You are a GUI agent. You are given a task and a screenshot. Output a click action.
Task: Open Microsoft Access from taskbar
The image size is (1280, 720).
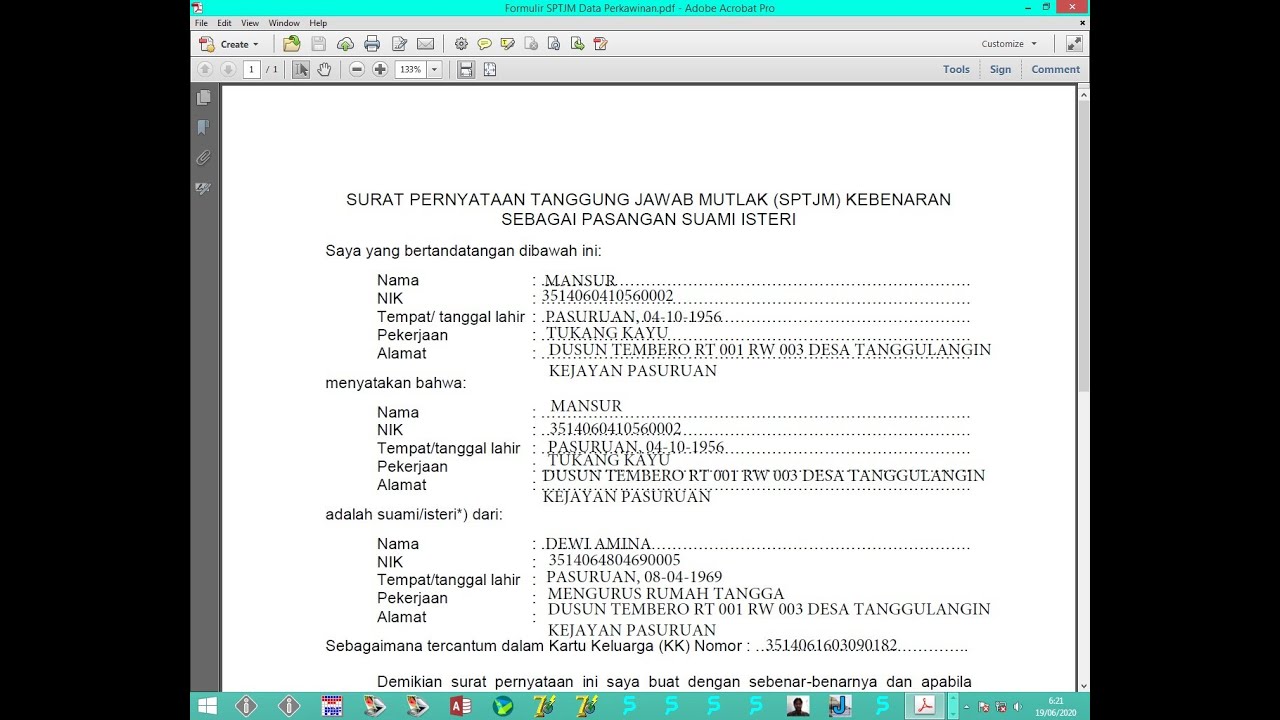click(461, 706)
